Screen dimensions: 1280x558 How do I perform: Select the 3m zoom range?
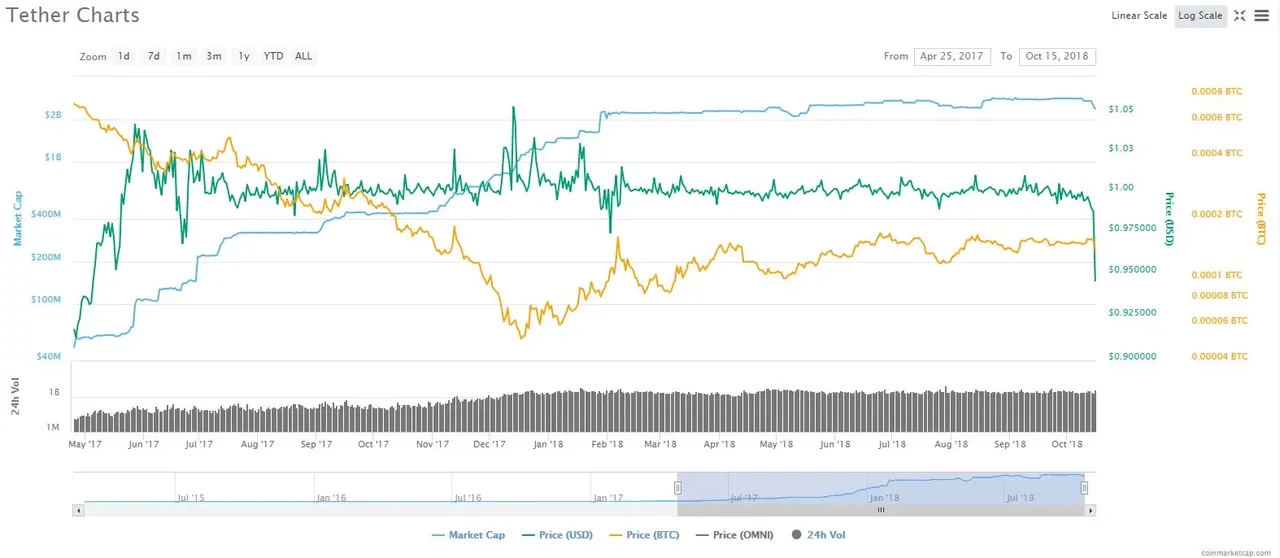point(214,56)
